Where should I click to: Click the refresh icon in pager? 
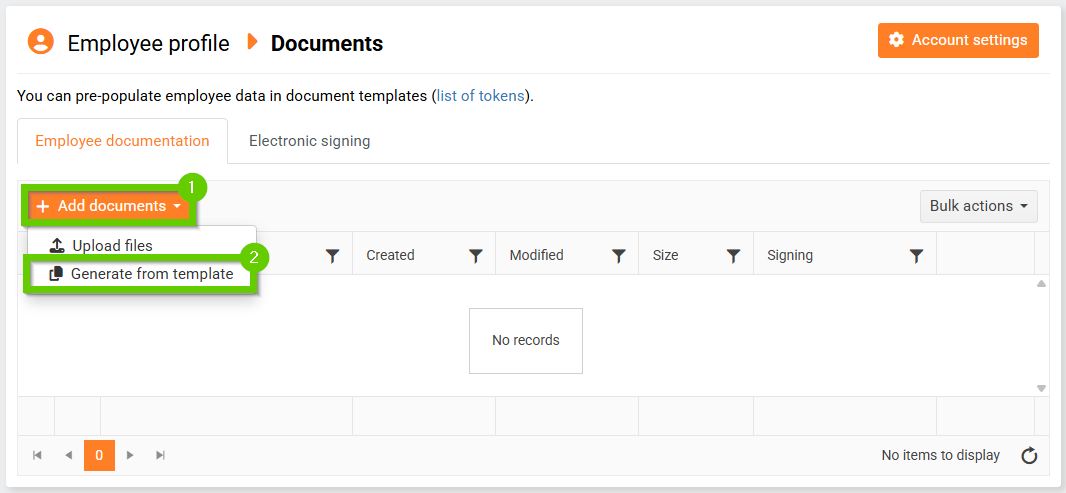pyautogui.click(x=1029, y=456)
